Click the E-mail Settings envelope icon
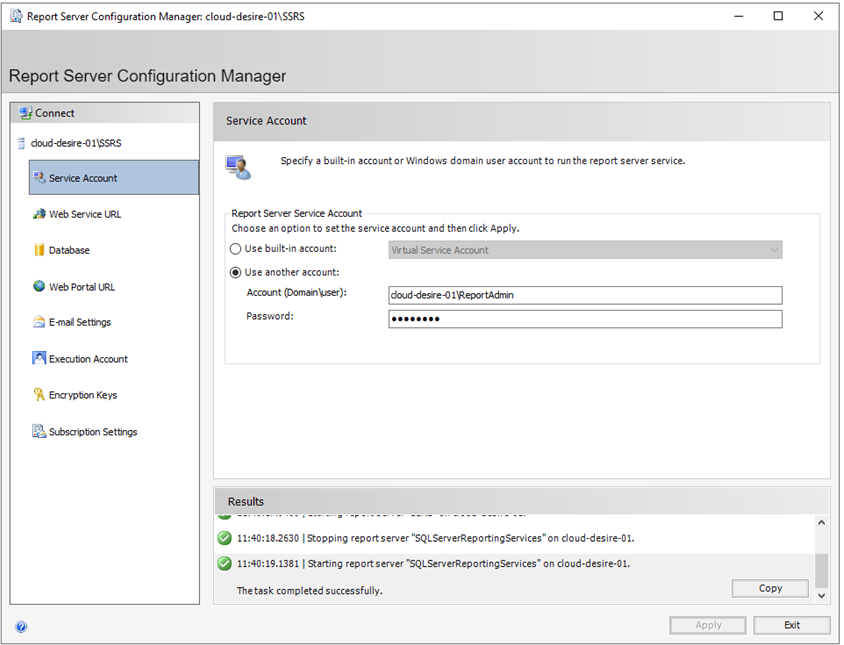Viewport: 844px width, 645px height. coord(39,322)
